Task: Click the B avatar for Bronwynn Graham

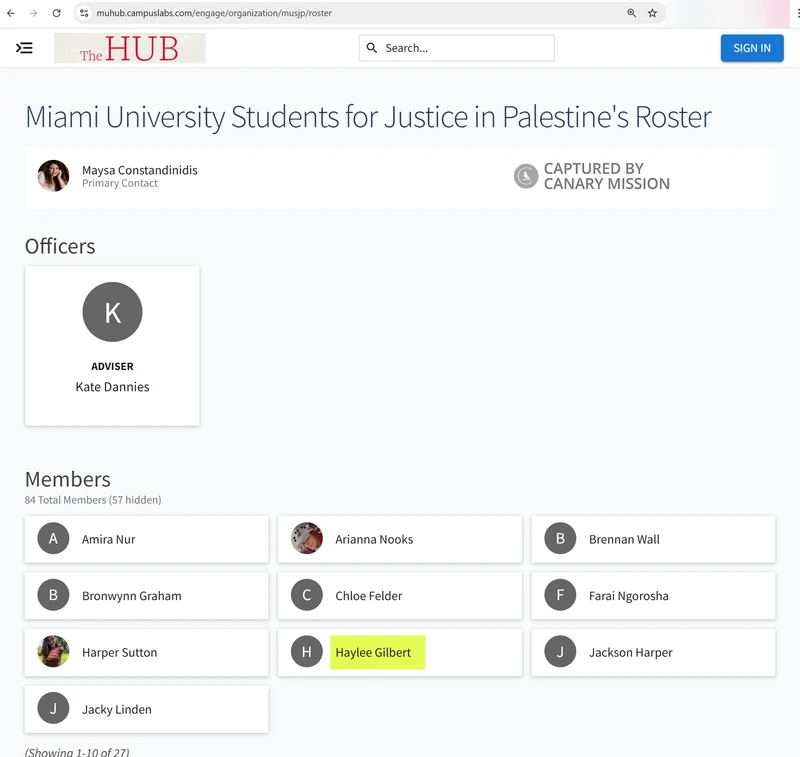Action: [53, 595]
